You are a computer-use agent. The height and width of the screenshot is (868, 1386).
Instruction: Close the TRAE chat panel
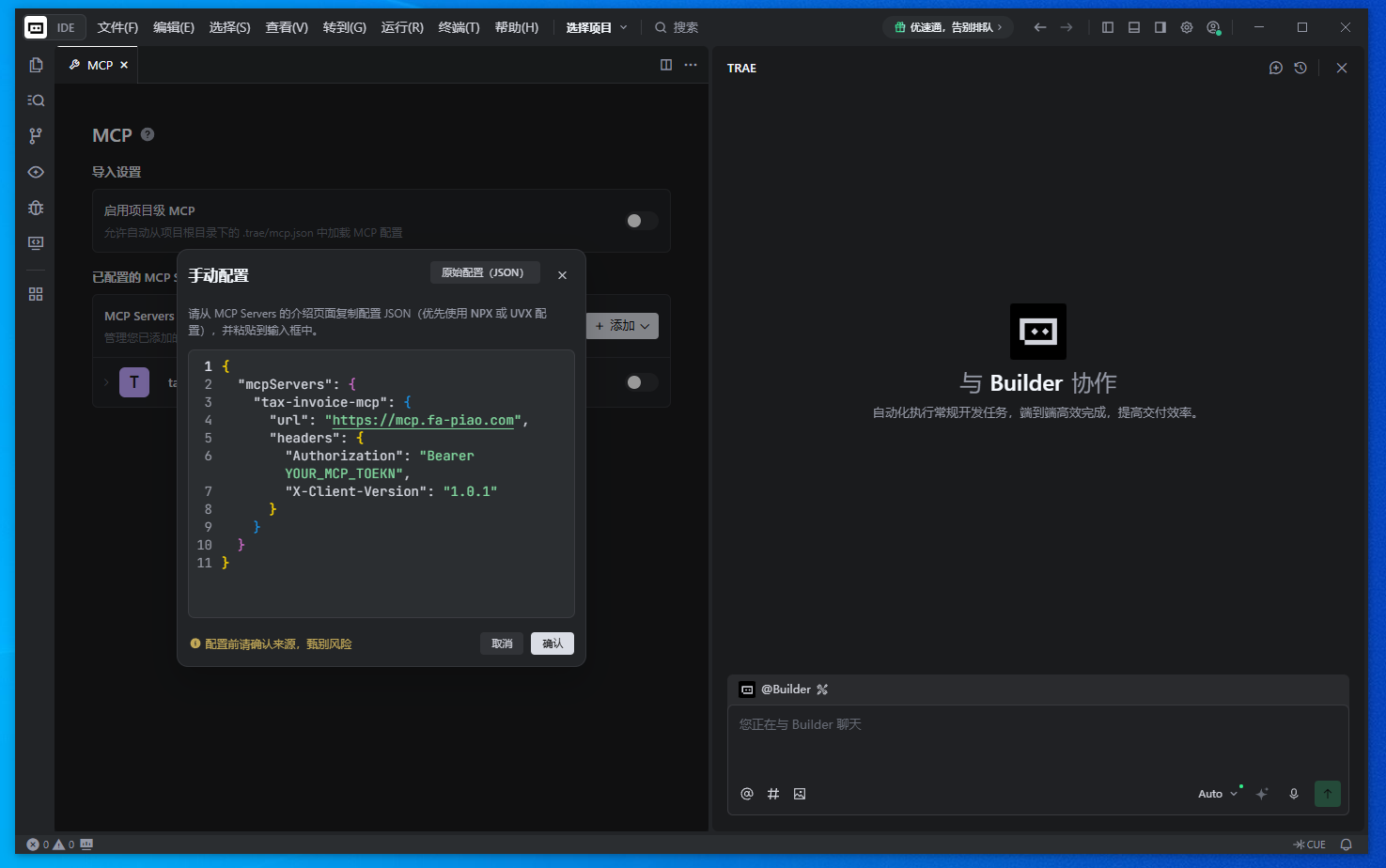pyautogui.click(x=1342, y=68)
